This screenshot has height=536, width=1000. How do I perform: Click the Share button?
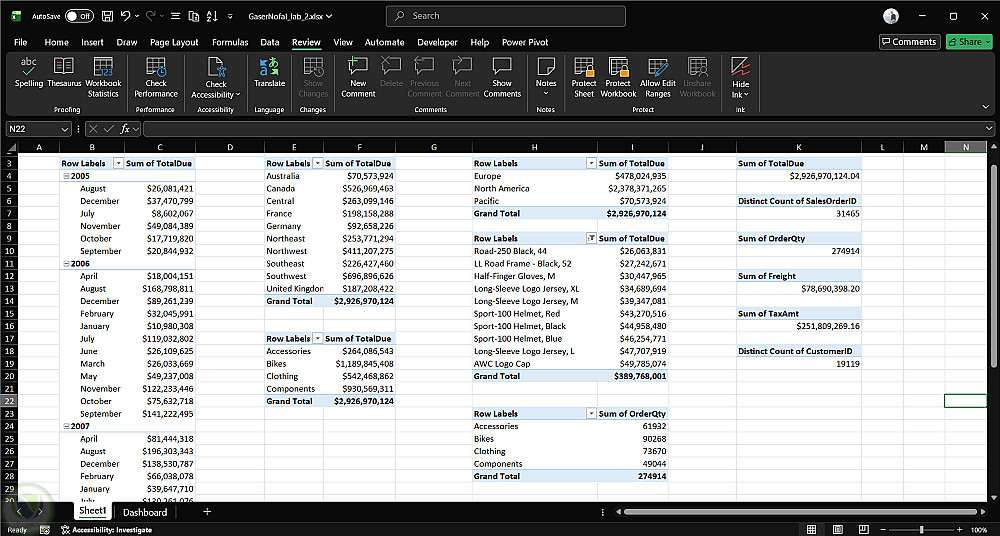[x=969, y=42]
